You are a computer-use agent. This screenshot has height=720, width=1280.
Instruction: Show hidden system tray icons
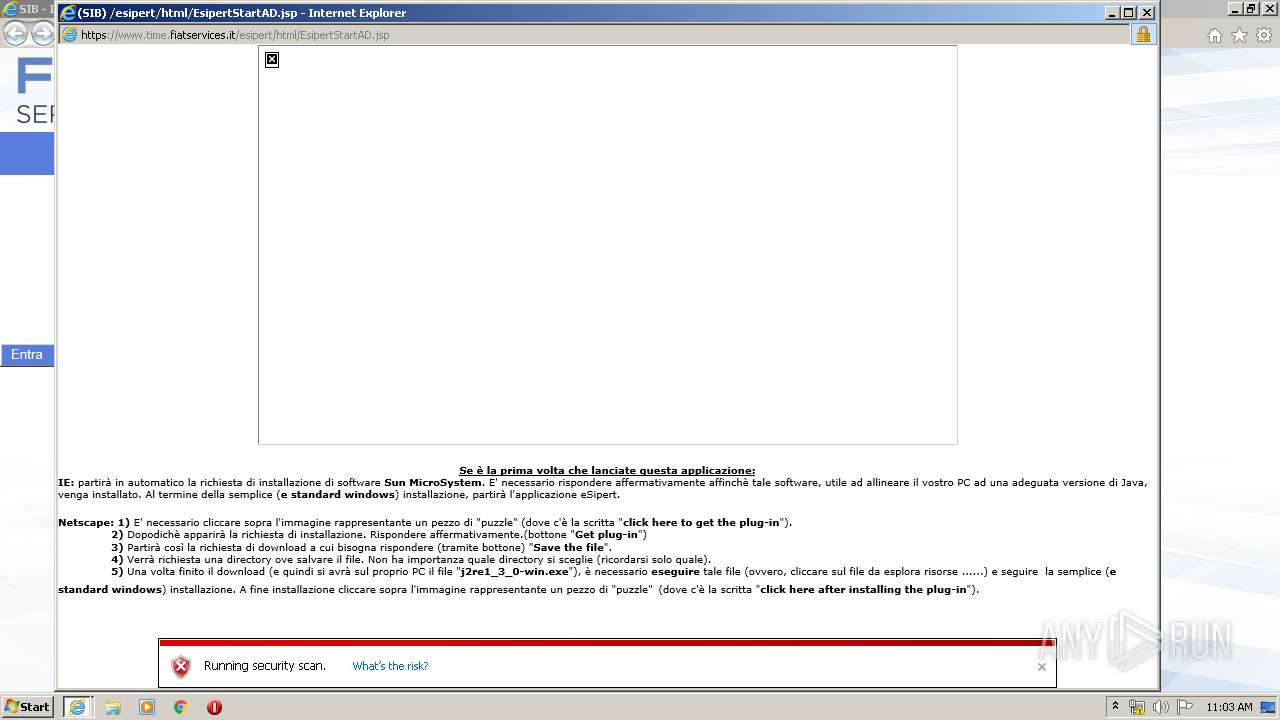tap(1116, 707)
